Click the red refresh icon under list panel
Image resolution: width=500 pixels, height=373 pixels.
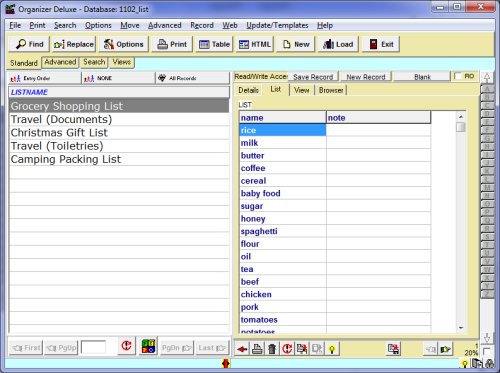pyautogui.click(x=126, y=346)
